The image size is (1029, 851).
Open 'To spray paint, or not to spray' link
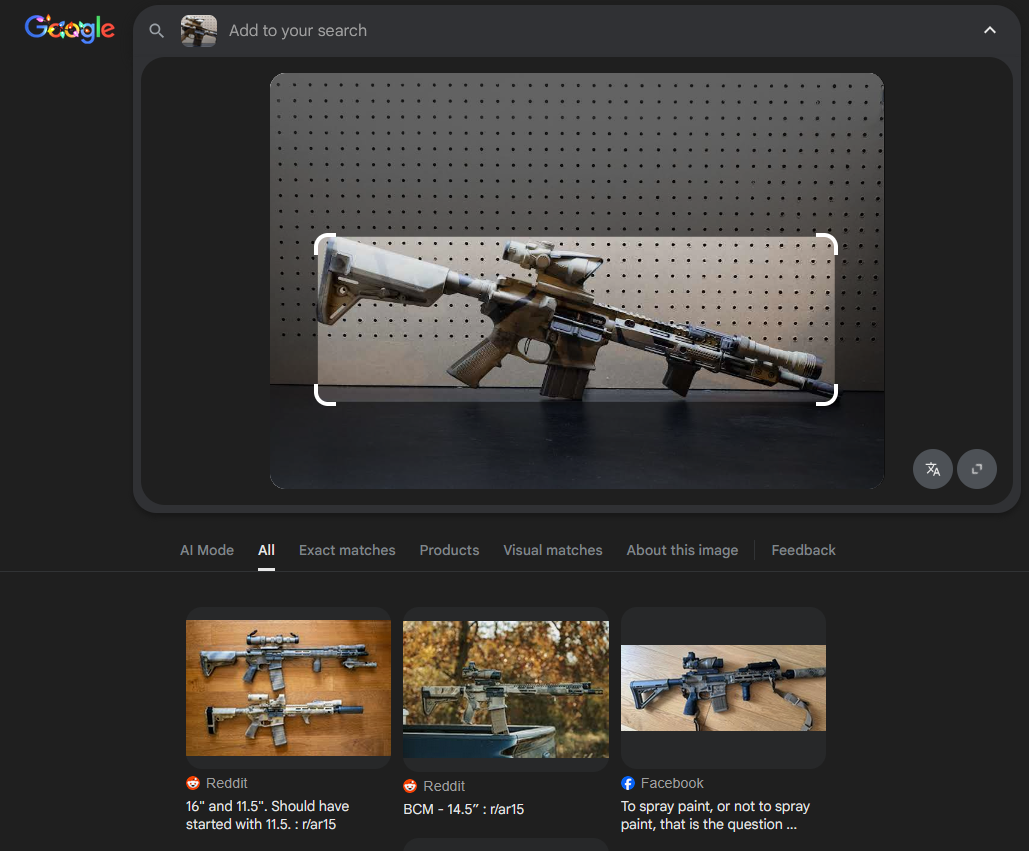click(x=715, y=815)
